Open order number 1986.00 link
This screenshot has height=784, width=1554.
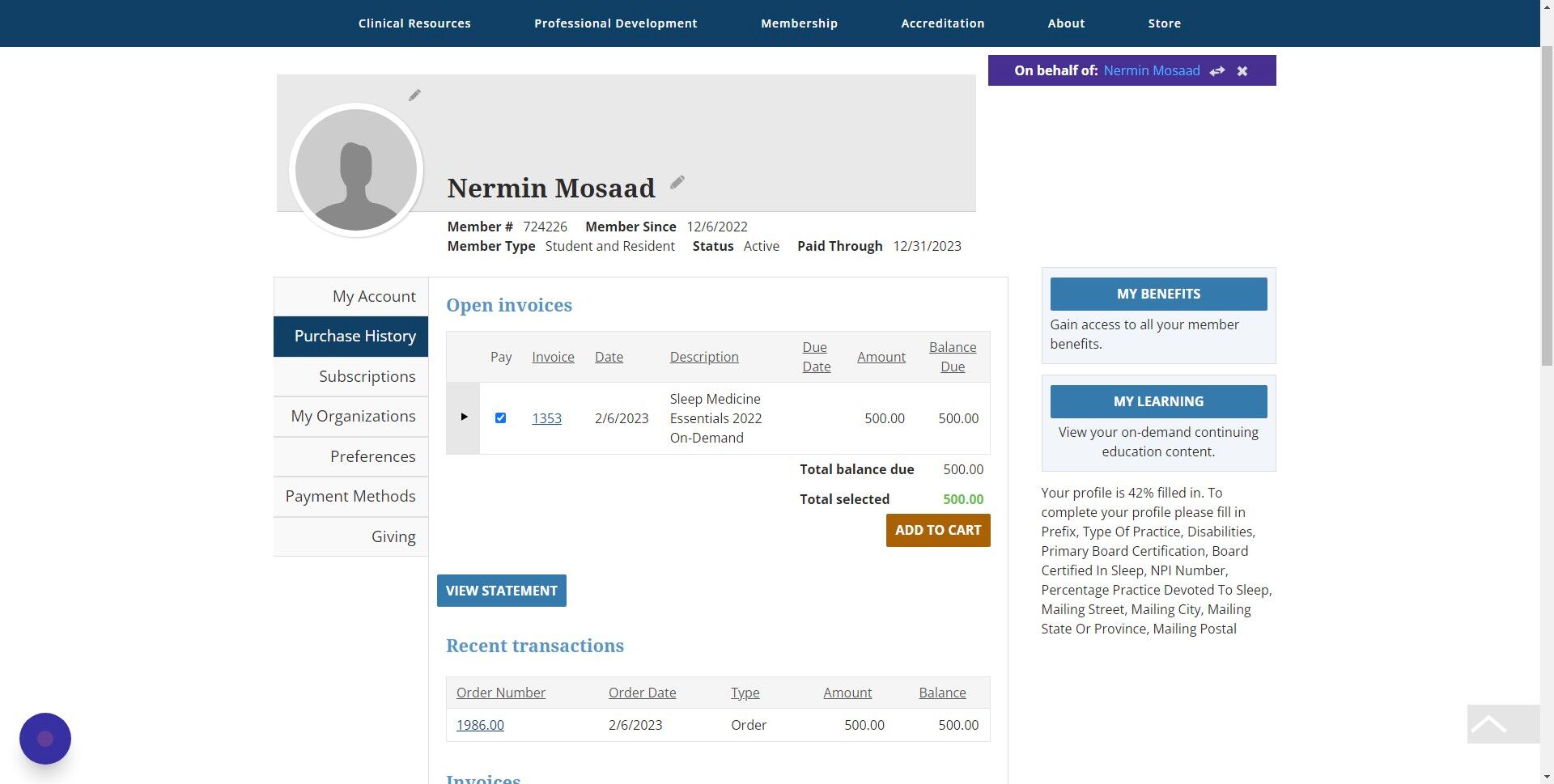coord(480,725)
